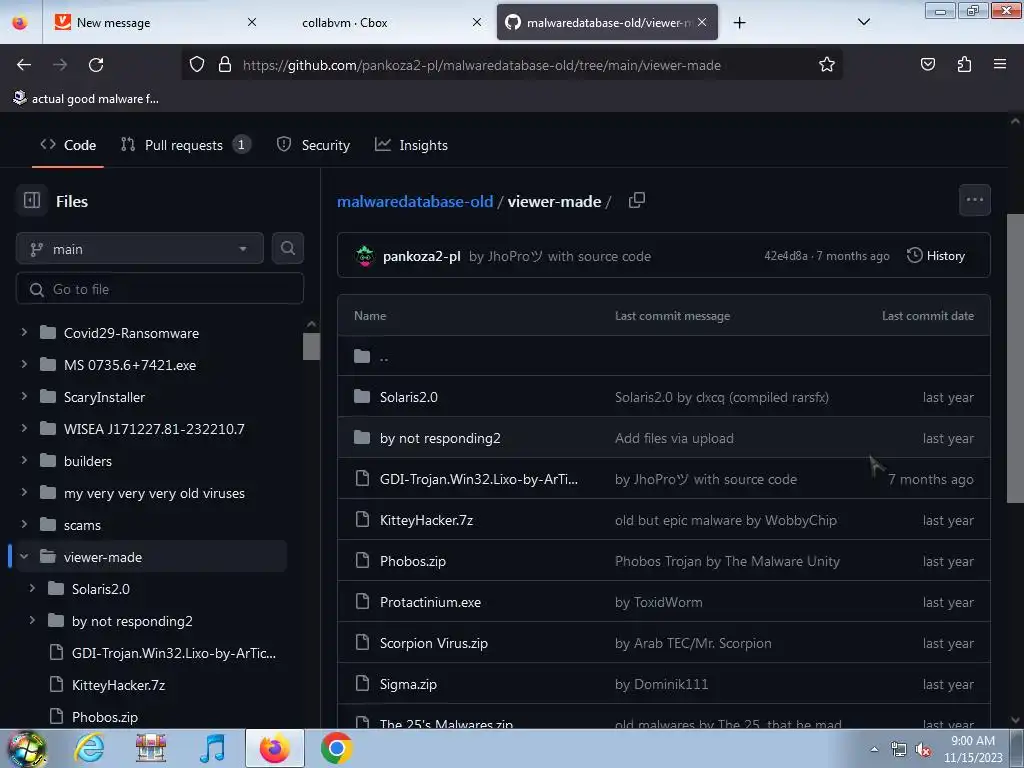Open the History link
The height and width of the screenshot is (768, 1024).
936,256
